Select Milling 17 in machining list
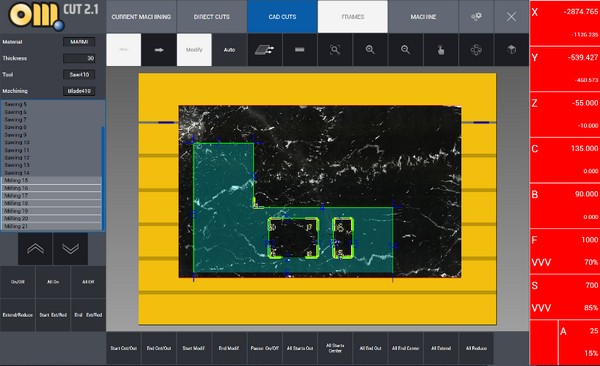The width and height of the screenshot is (600, 366). point(52,196)
